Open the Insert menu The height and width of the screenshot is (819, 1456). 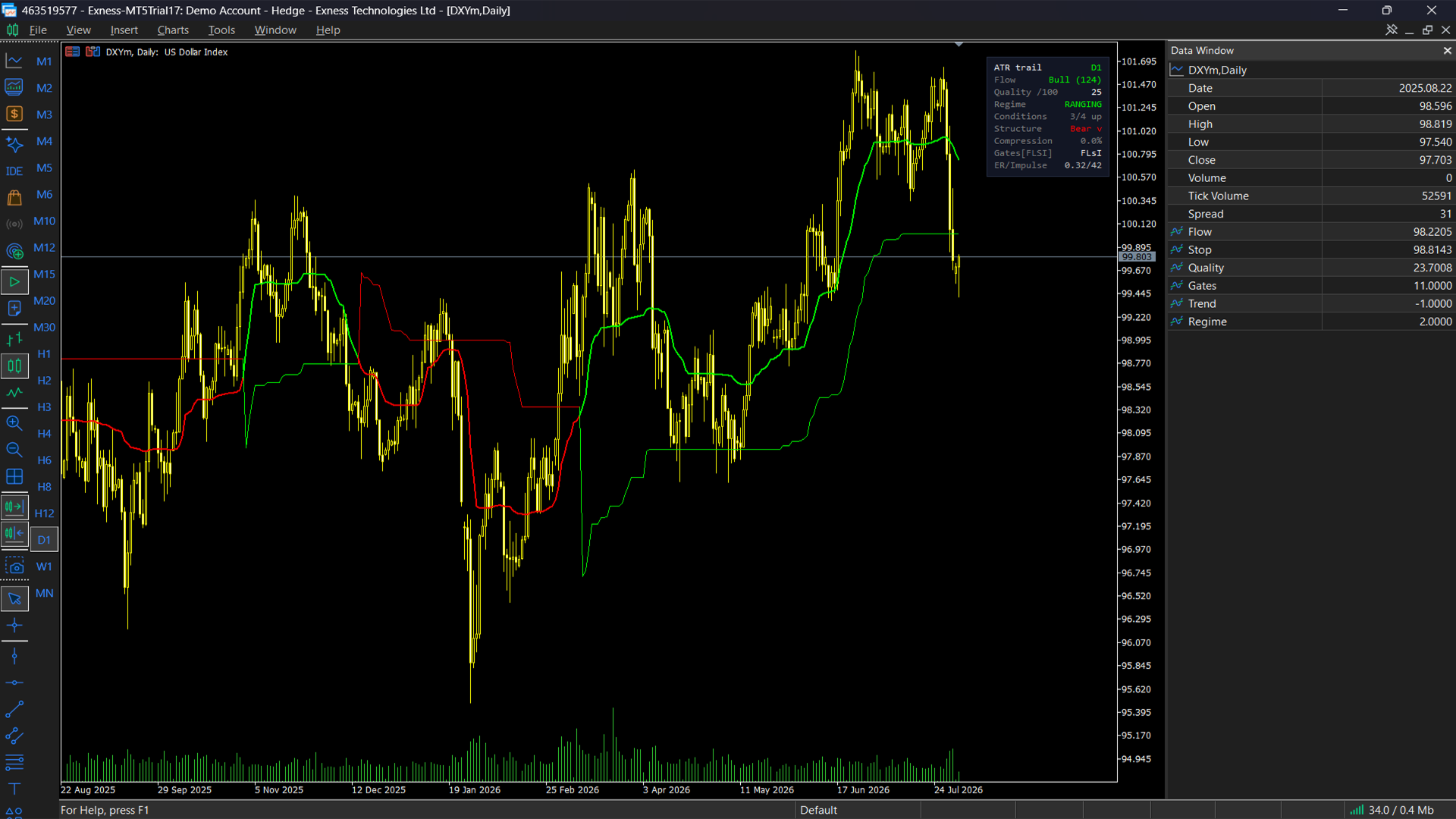pos(124,30)
